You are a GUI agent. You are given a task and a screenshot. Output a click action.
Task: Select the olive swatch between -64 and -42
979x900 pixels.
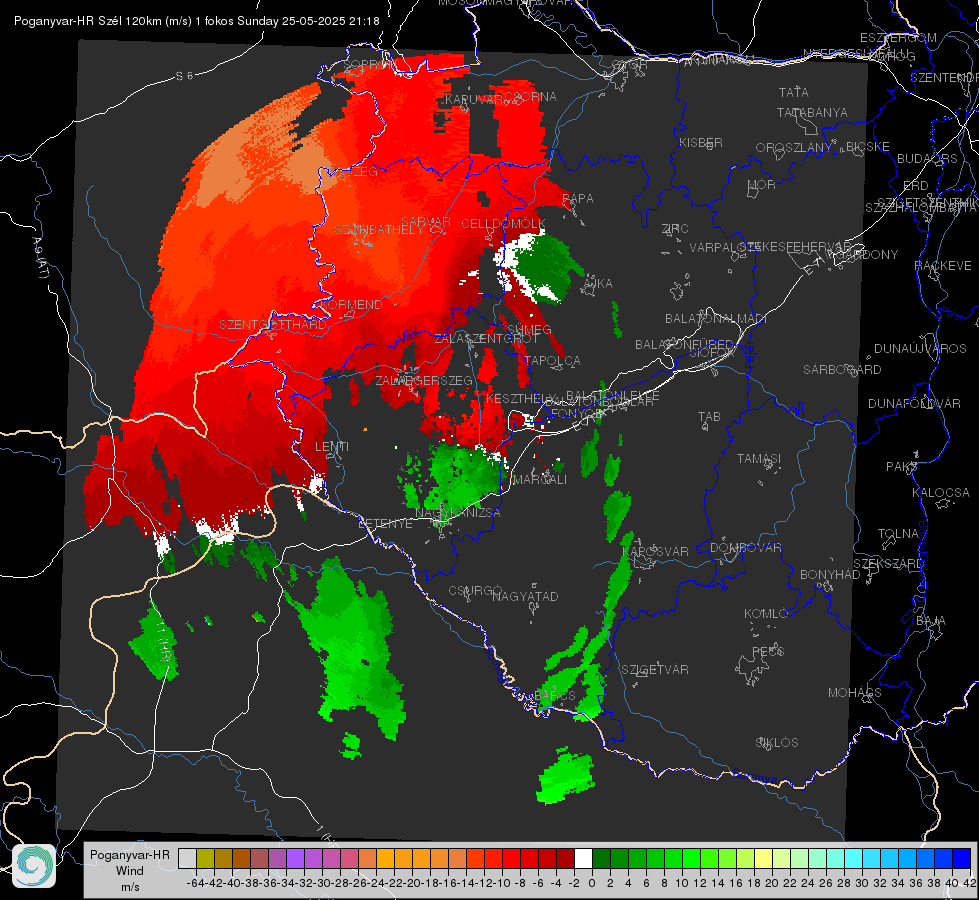pyautogui.click(x=205, y=858)
